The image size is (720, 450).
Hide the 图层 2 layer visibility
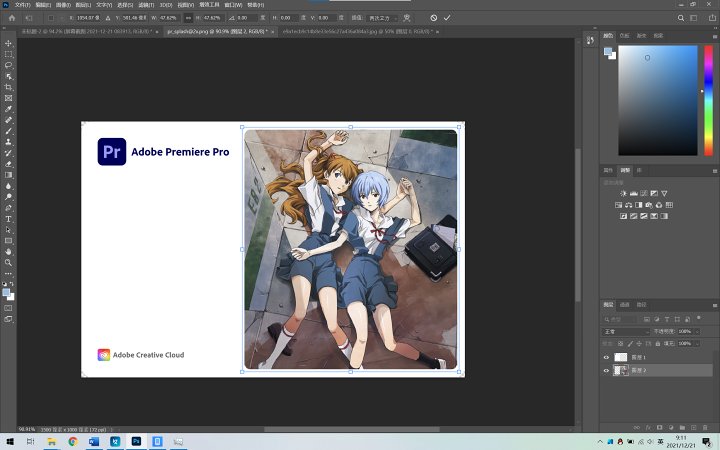click(606, 370)
